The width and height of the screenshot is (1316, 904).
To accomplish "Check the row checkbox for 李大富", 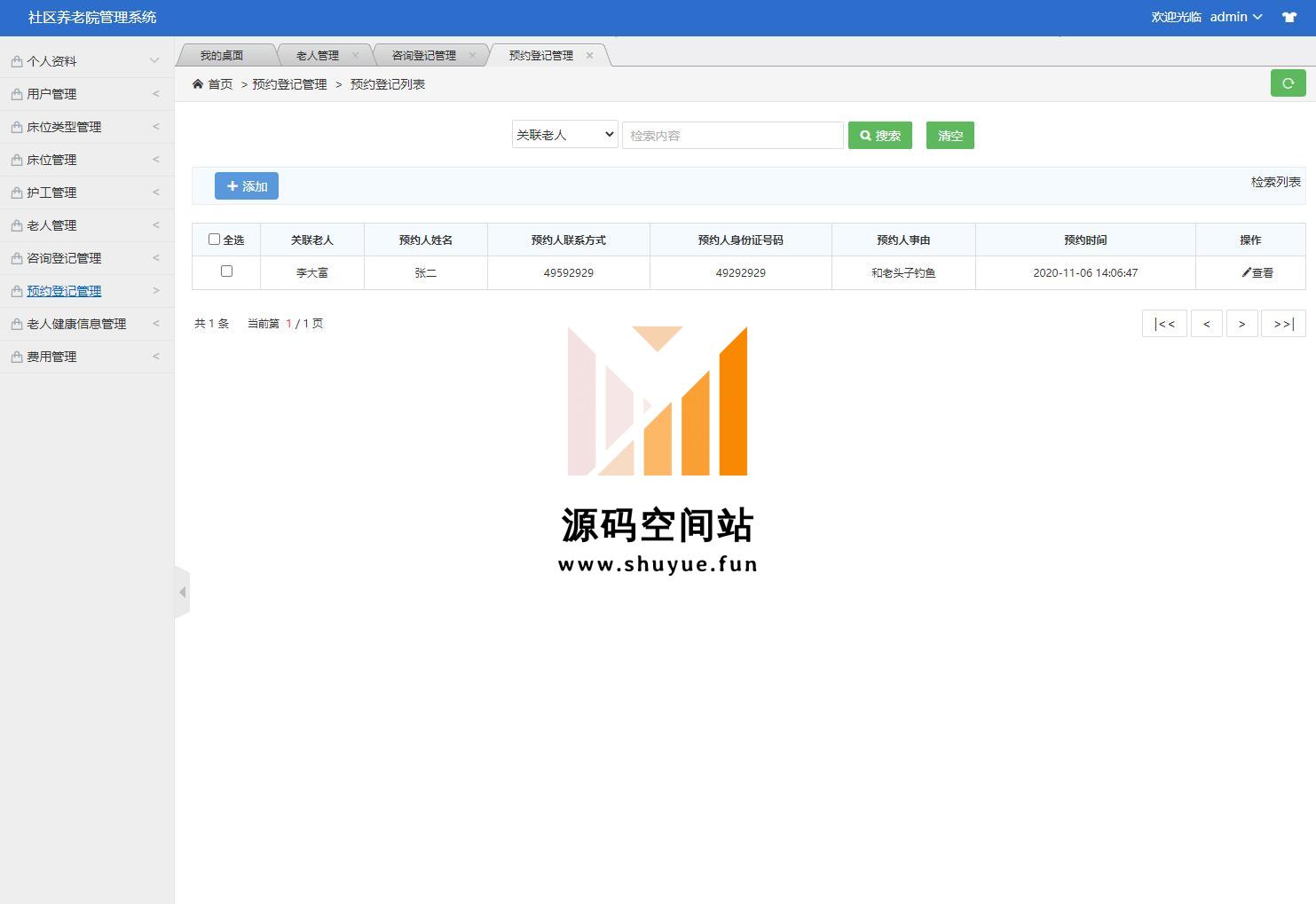I will 226,271.
